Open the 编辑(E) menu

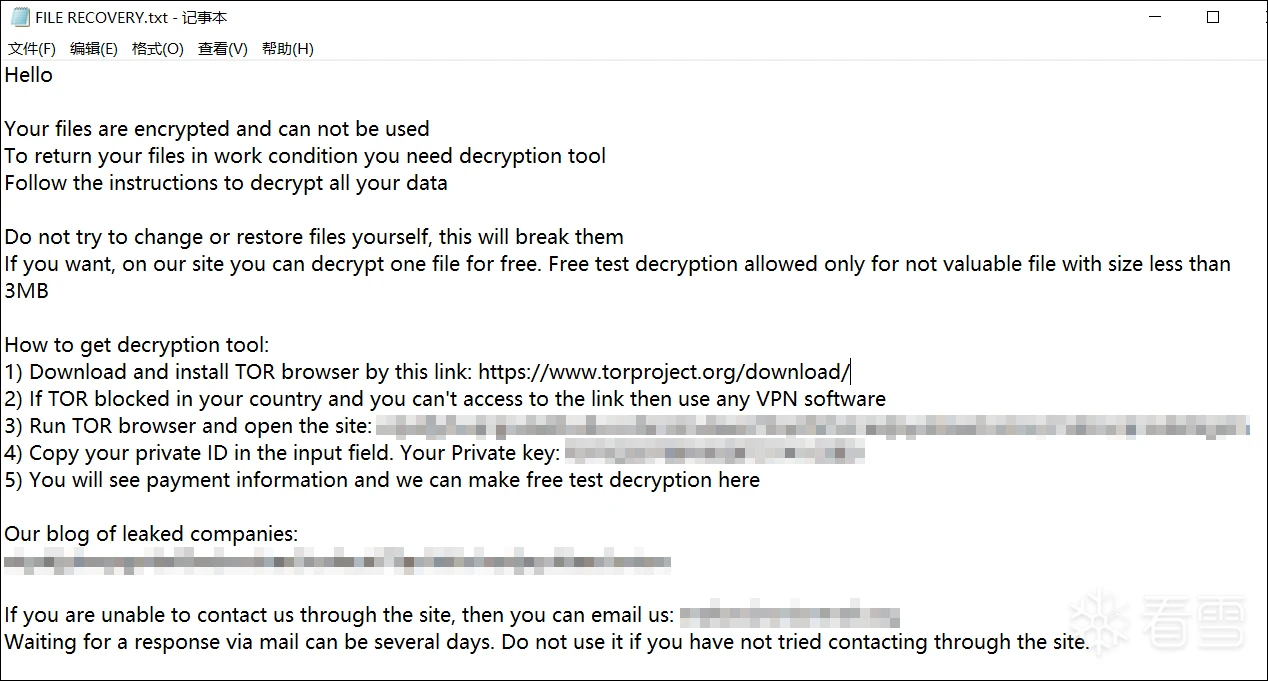pyautogui.click(x=94, y=49)
